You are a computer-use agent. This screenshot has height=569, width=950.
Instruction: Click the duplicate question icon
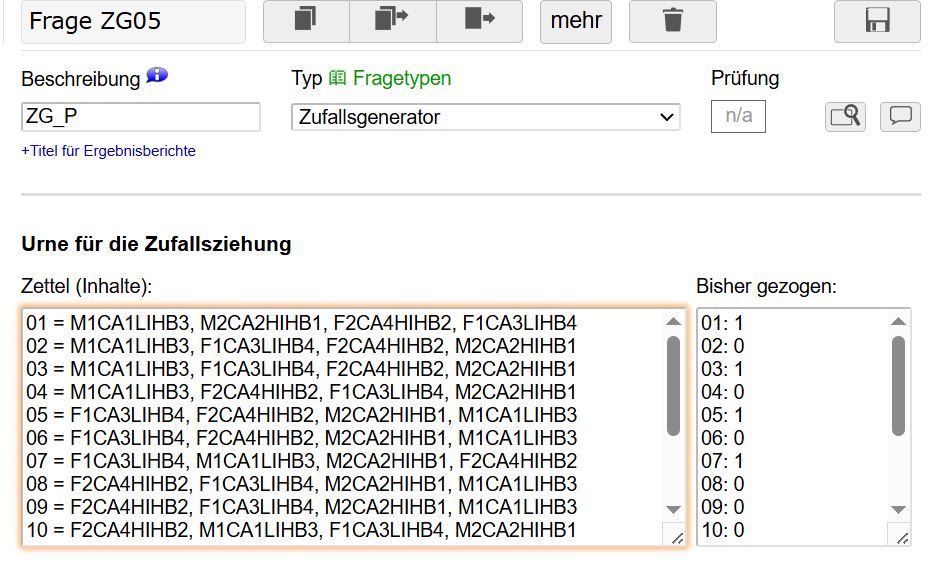pyautogui.click(x=306, y=21)
